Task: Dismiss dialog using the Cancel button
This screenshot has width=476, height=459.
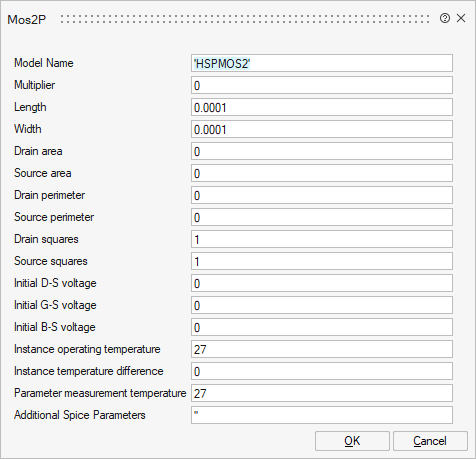Action: [x=430, y=441]
